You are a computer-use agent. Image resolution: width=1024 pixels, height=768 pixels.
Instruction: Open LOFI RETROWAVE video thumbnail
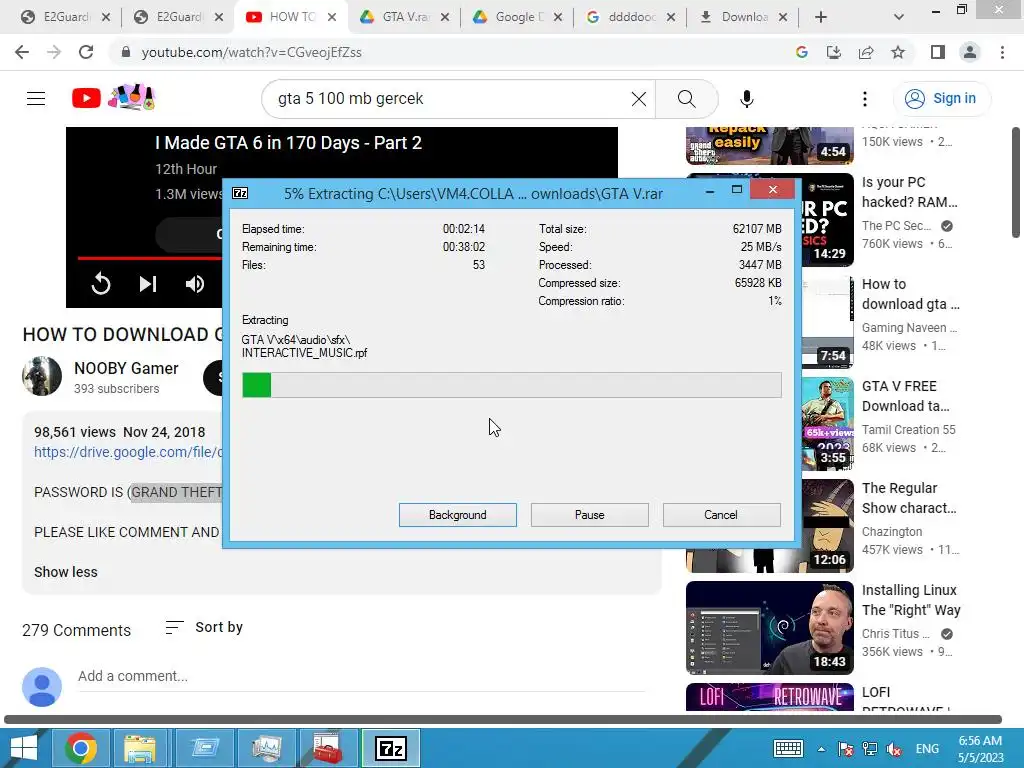tap(770, 697)
